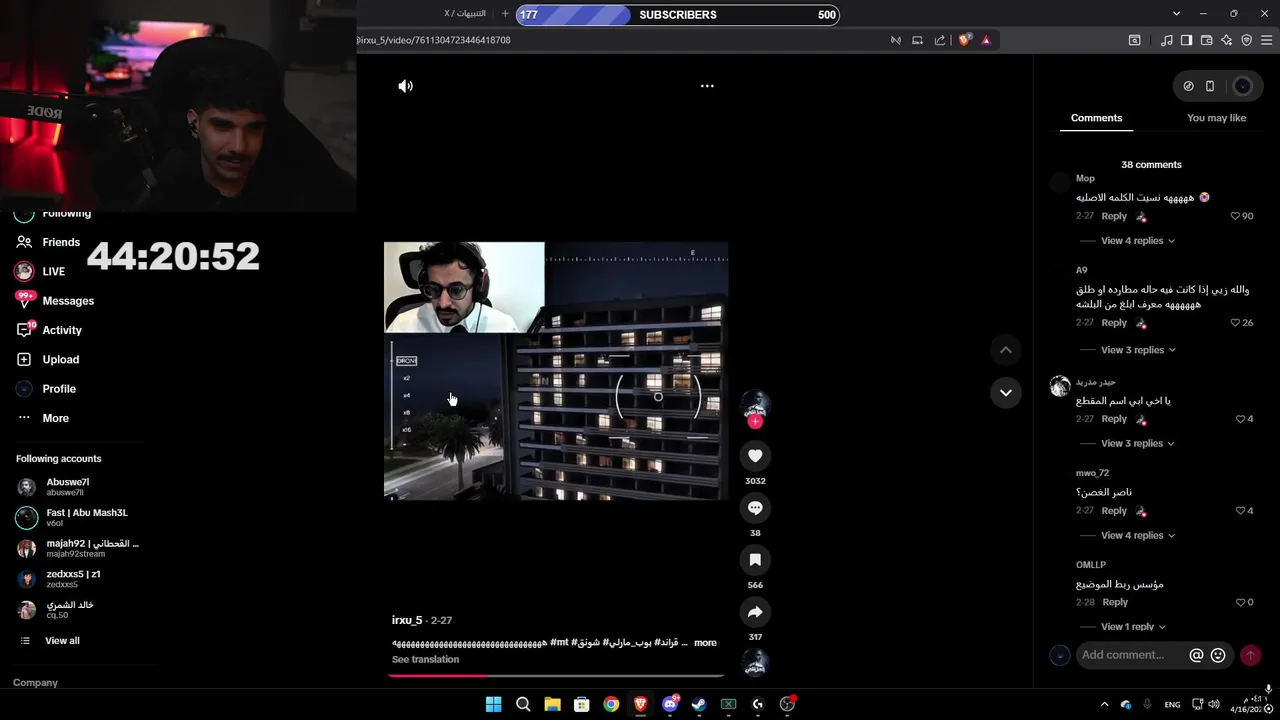
Task: Go to previous video with up arrow
Action: (1005, 350)
